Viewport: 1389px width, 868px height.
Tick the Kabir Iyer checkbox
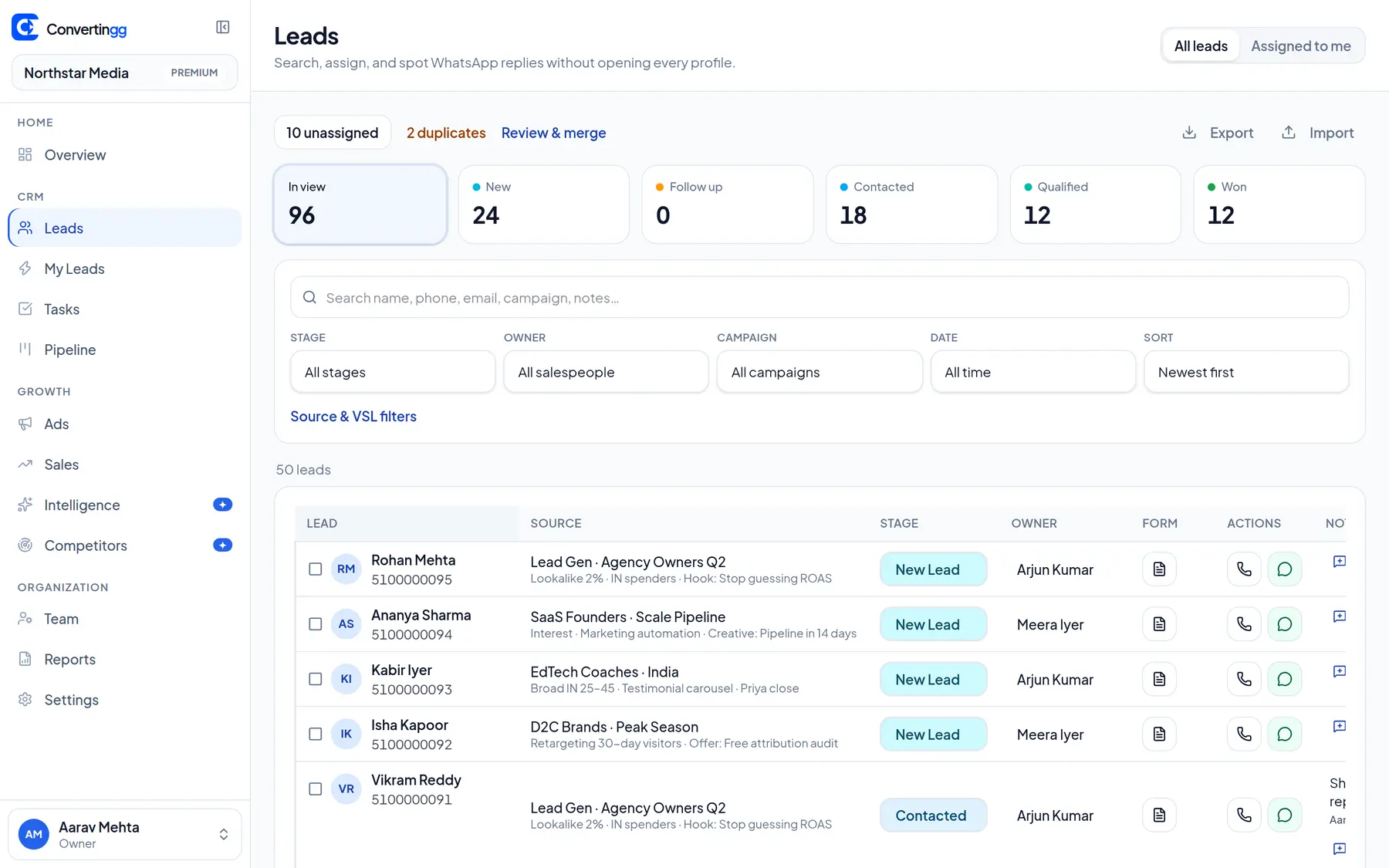click(315, 679)
